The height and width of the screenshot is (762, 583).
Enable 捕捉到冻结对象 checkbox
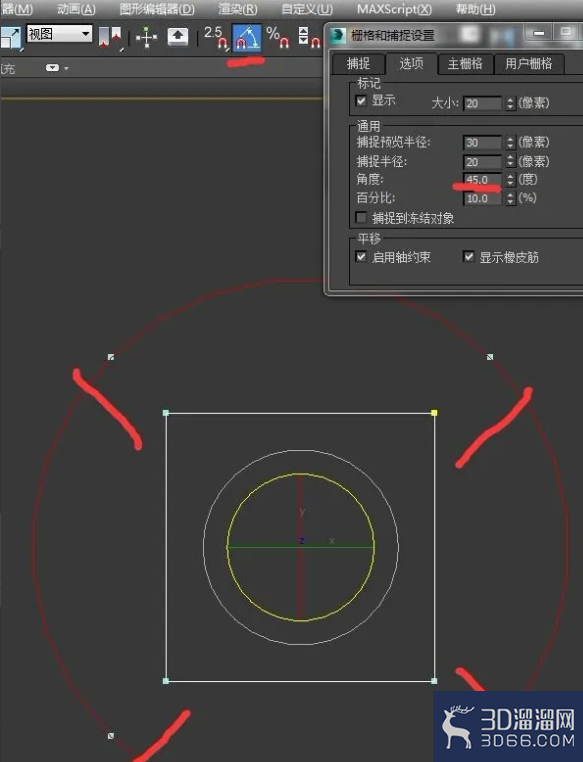[361, 217]
